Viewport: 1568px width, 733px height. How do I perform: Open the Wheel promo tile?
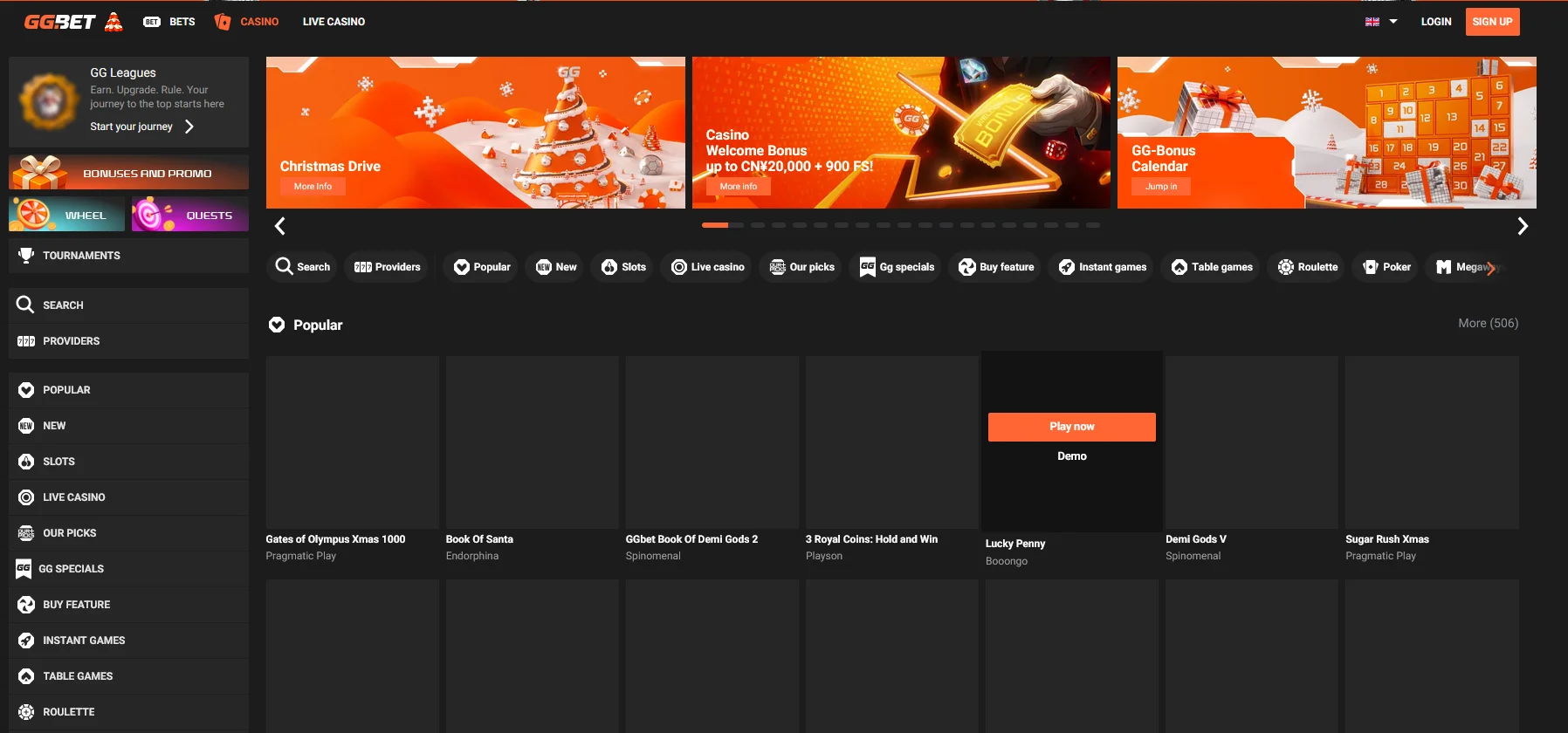(67, 215)
